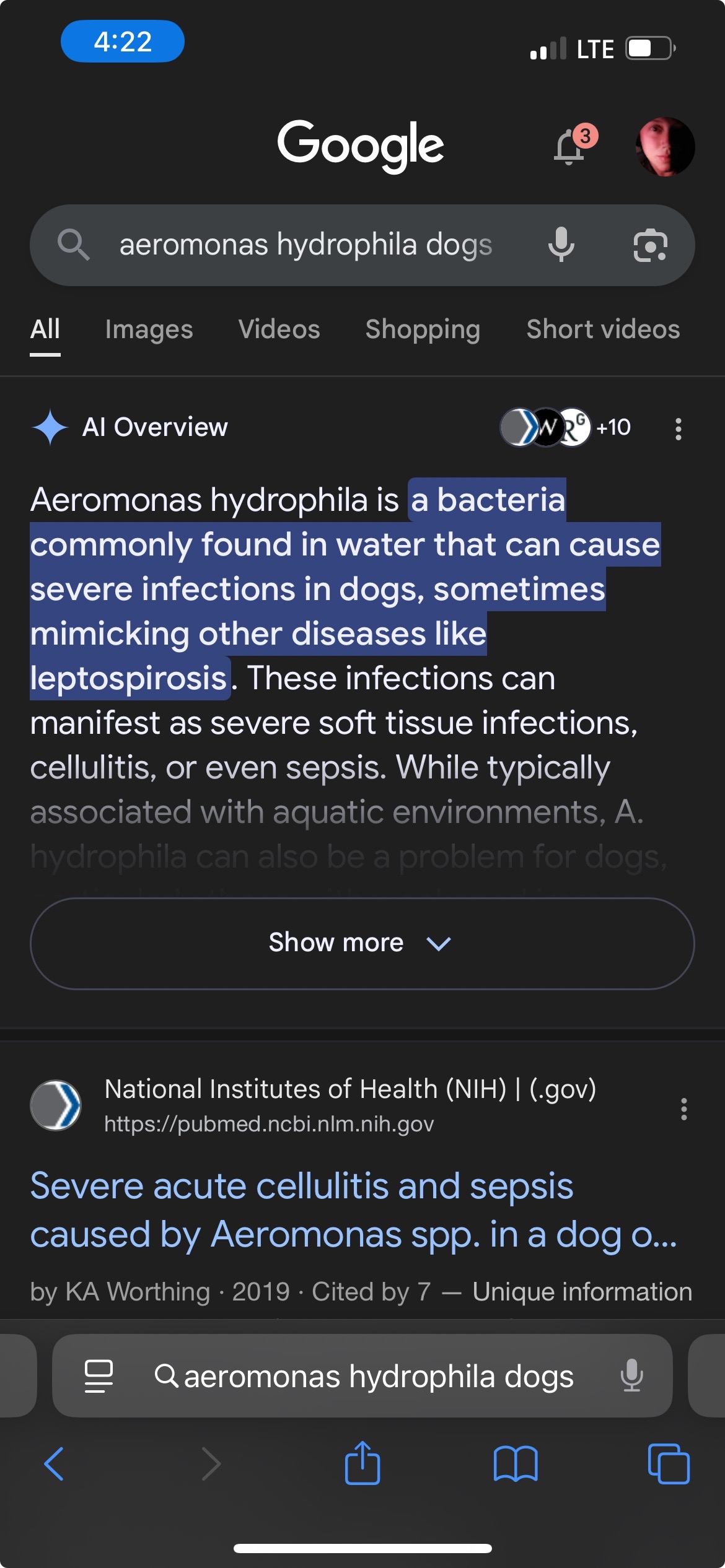Start voice search in Google search bar
The image size is (725, 1568).
pos(561,245)
